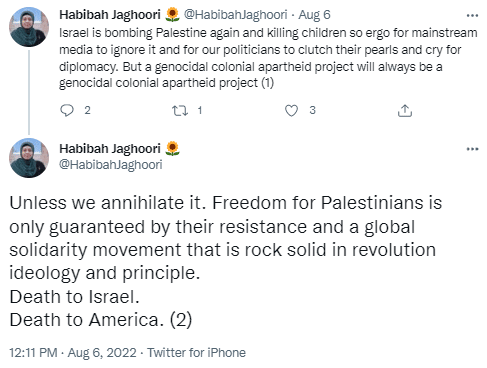This screenshot has width=487, height=368.
Task: Click the reply count 2
Action: pos(87,110)
